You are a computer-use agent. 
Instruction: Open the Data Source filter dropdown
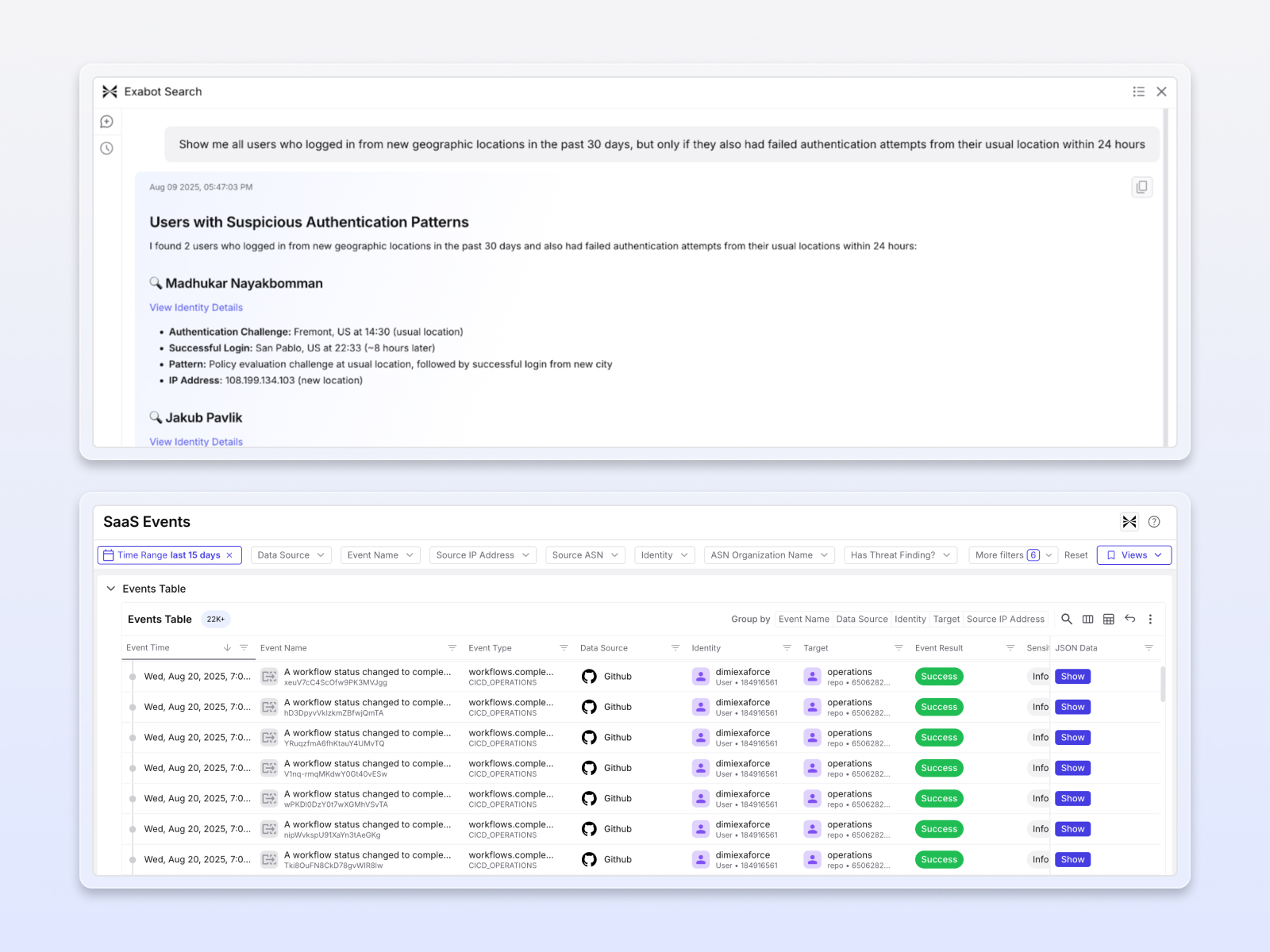coord(291,555)
